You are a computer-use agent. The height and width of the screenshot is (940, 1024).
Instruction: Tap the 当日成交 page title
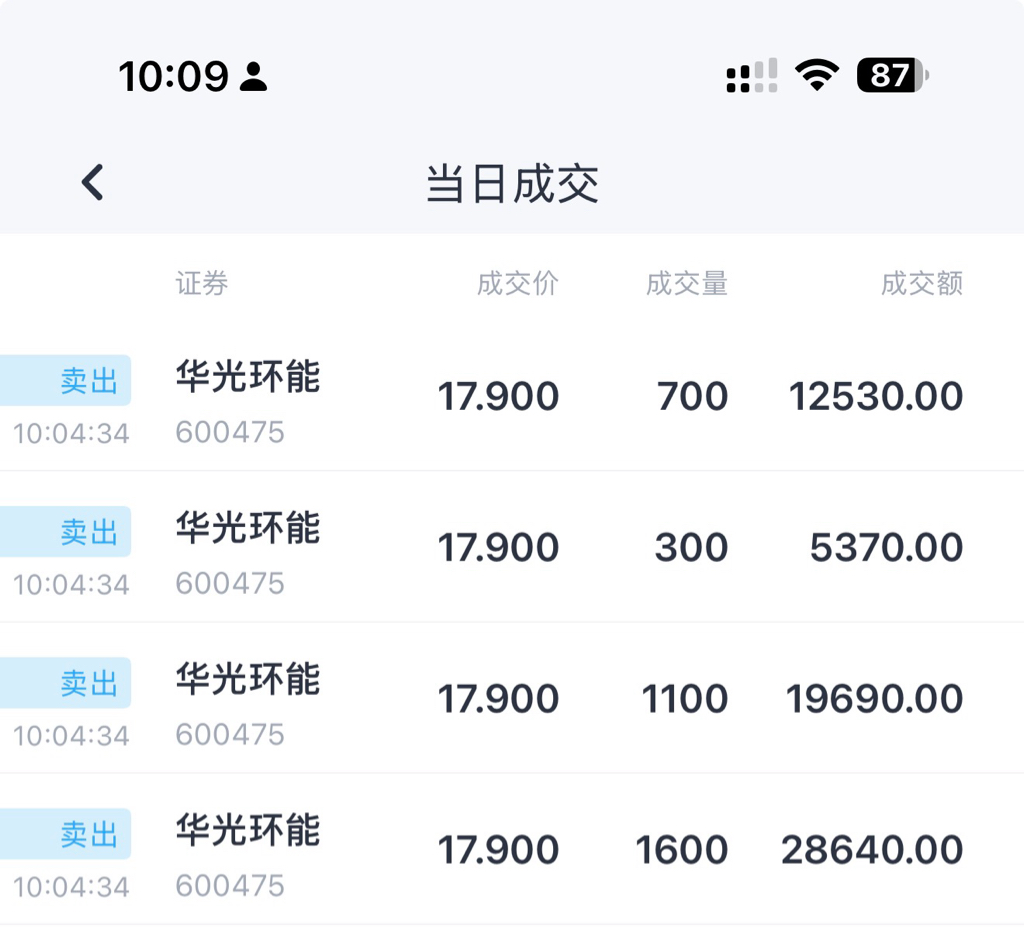click(512, 185)
